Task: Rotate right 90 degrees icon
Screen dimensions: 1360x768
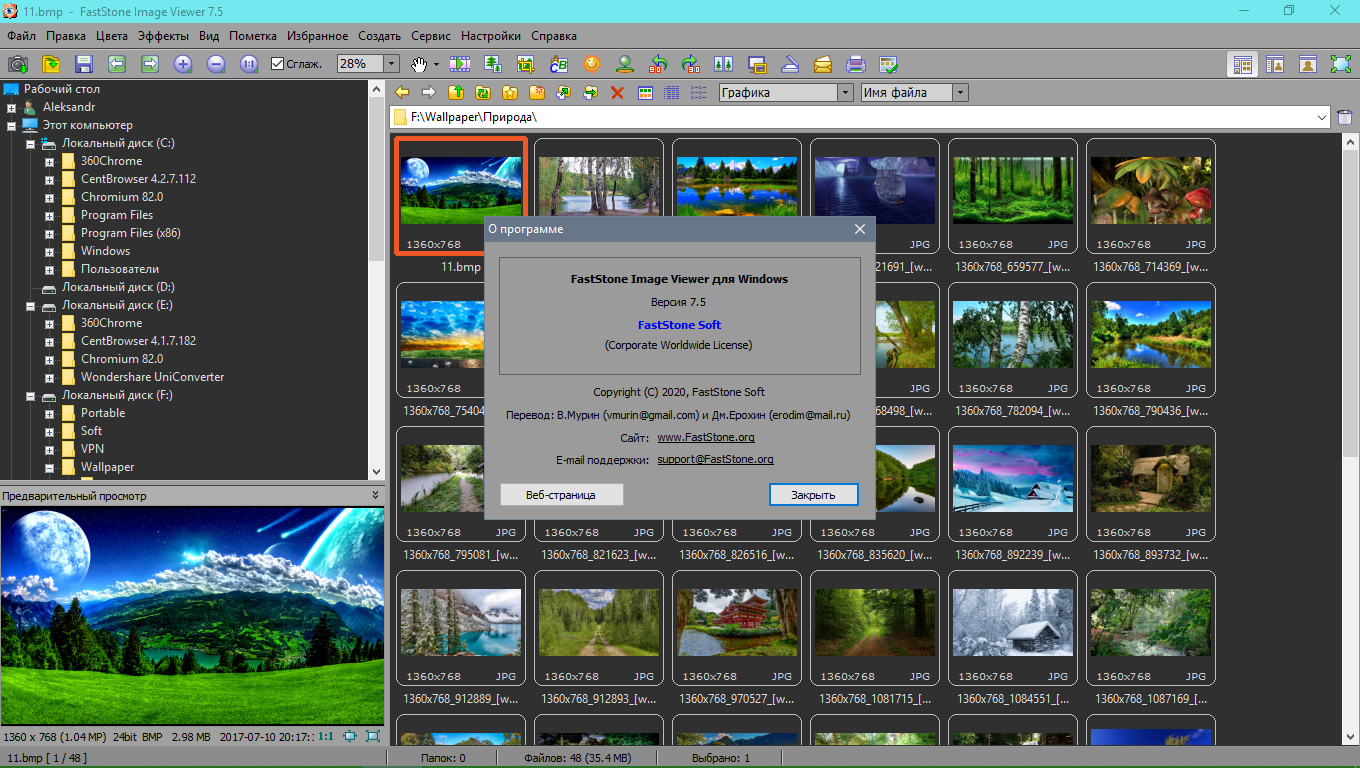Action: pos(691,64)
